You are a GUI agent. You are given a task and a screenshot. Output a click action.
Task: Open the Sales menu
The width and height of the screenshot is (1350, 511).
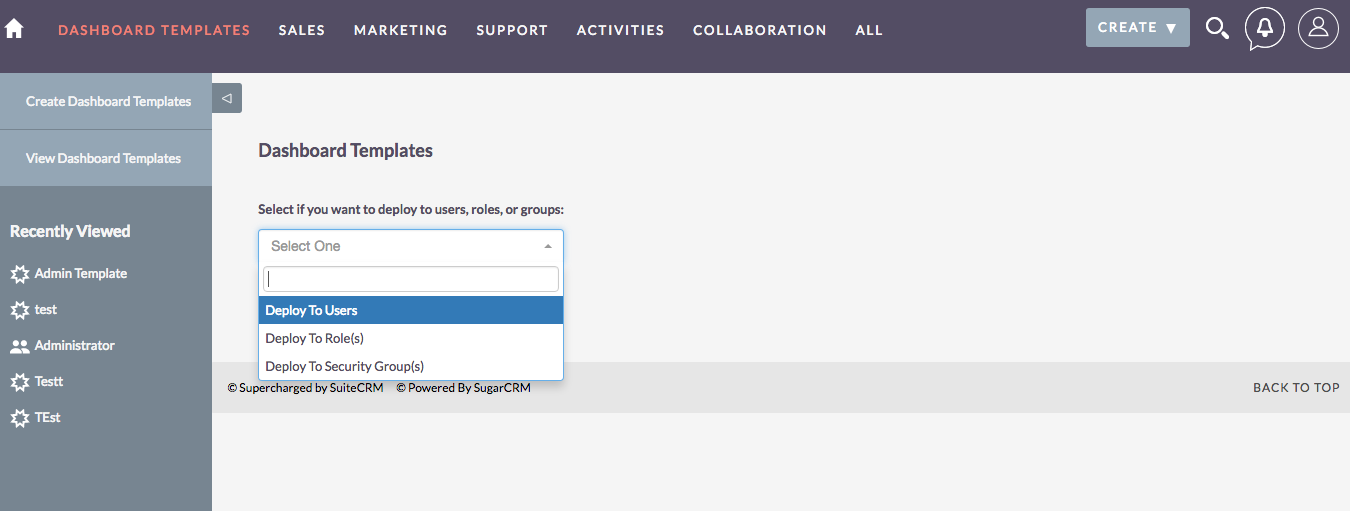(x=301, y=30)
